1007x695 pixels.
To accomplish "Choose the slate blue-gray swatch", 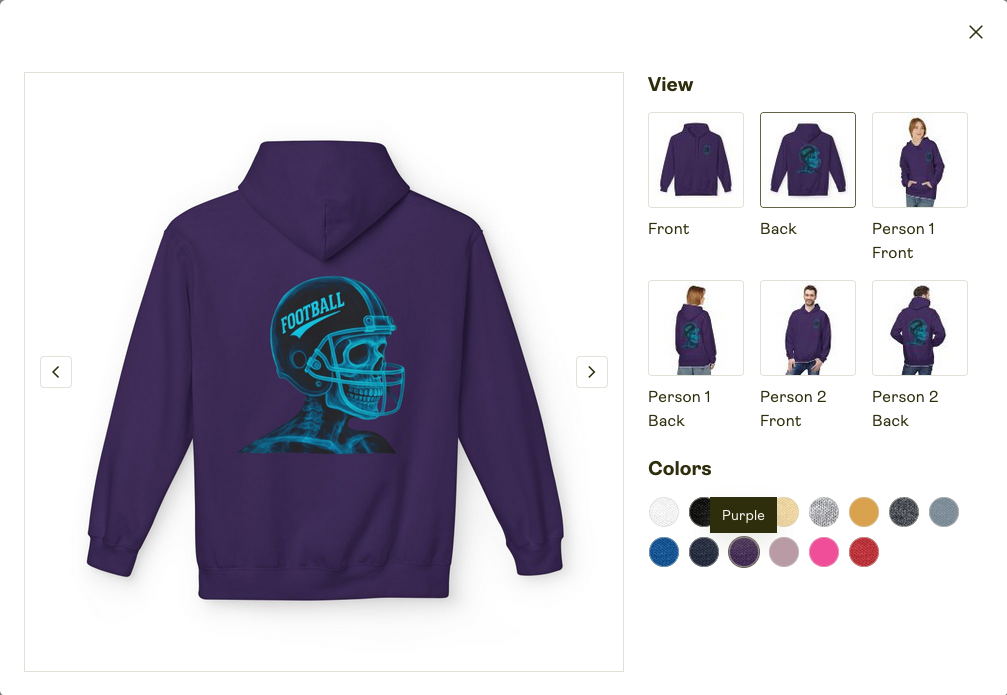I will point(943,512).
